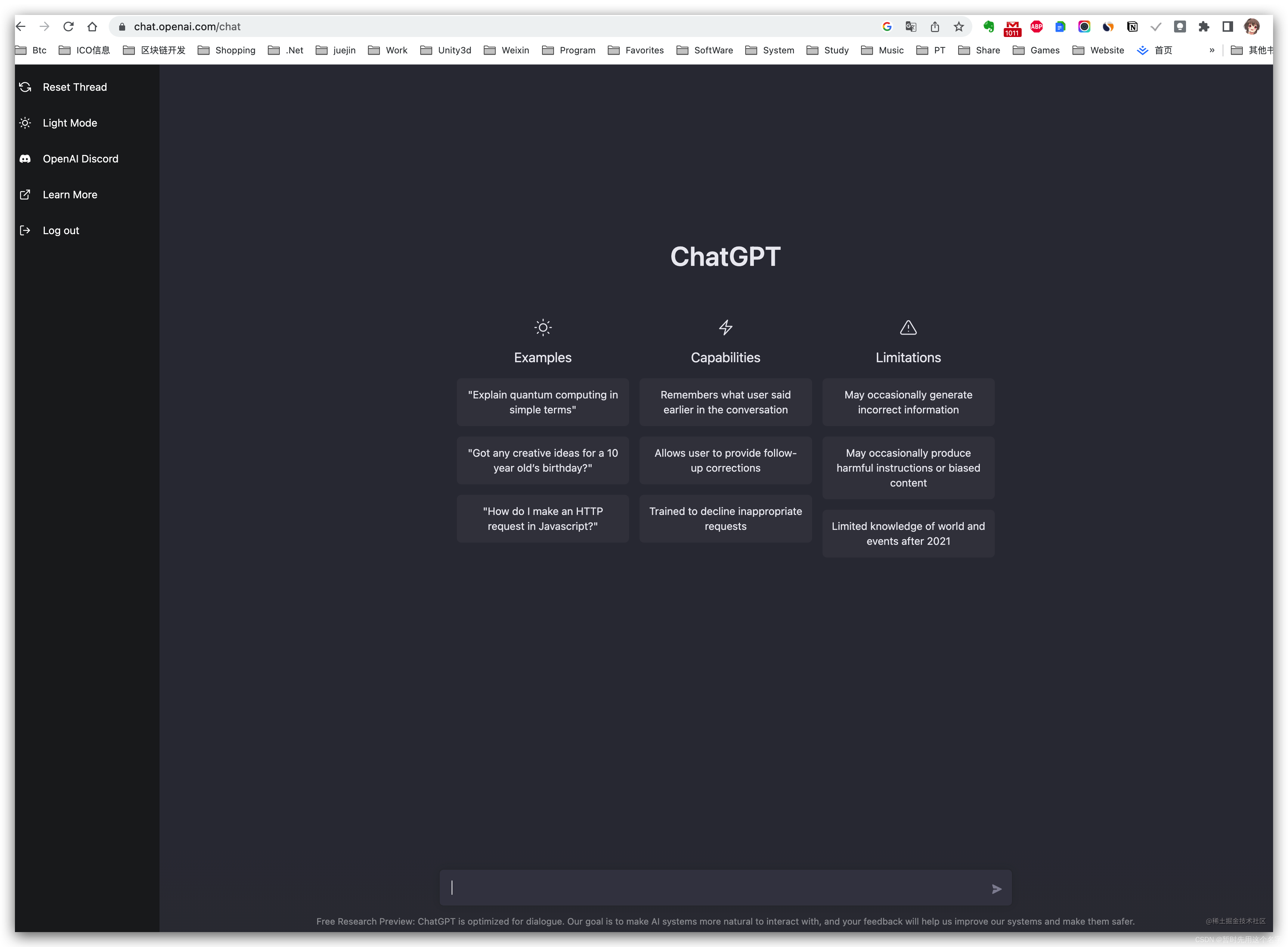This screenshot has height=947, width=1288.
Task: Click the Capabilities lightning bolt icon
Action: tap(725, 327)
